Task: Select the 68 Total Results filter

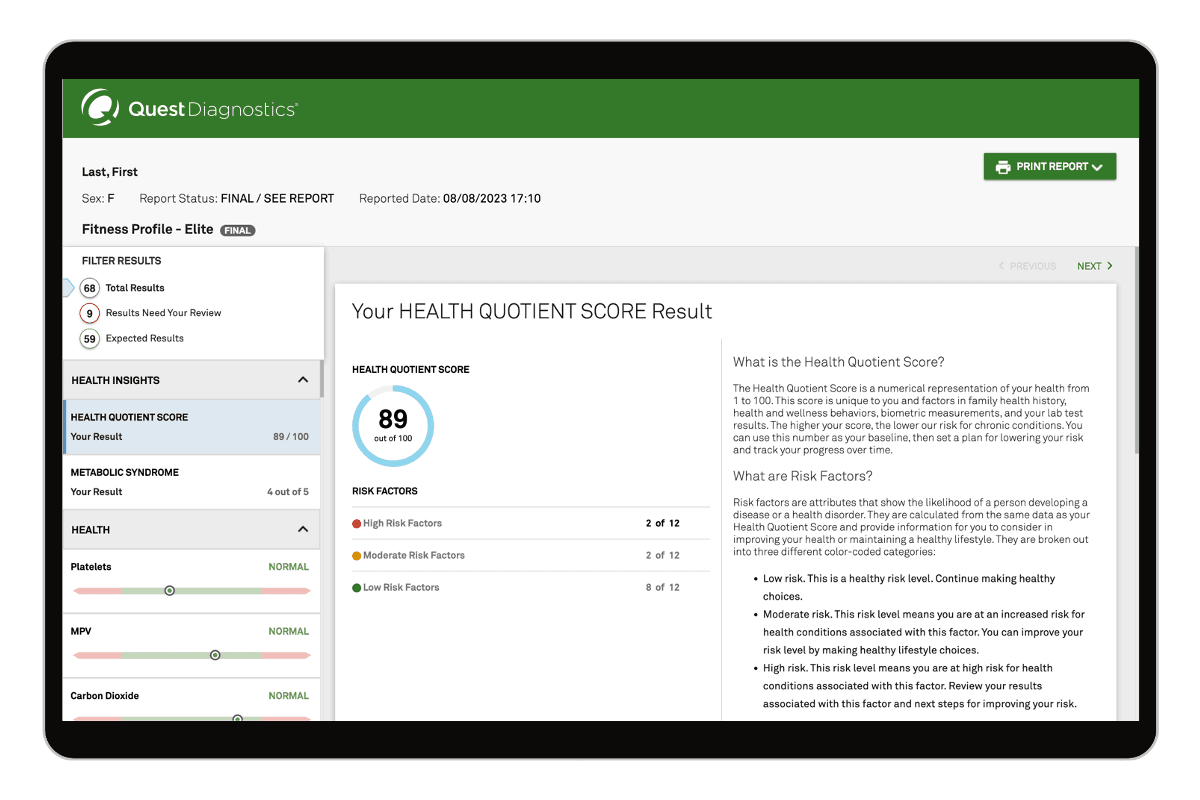Action: pyautogui.click(x=90, y=288)
